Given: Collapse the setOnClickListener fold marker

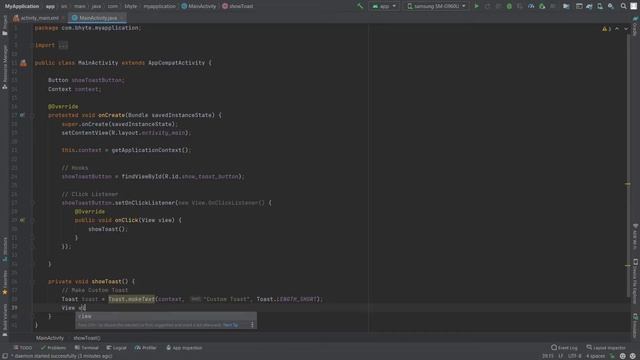Looking at the screenshot, I should (33, 203).
